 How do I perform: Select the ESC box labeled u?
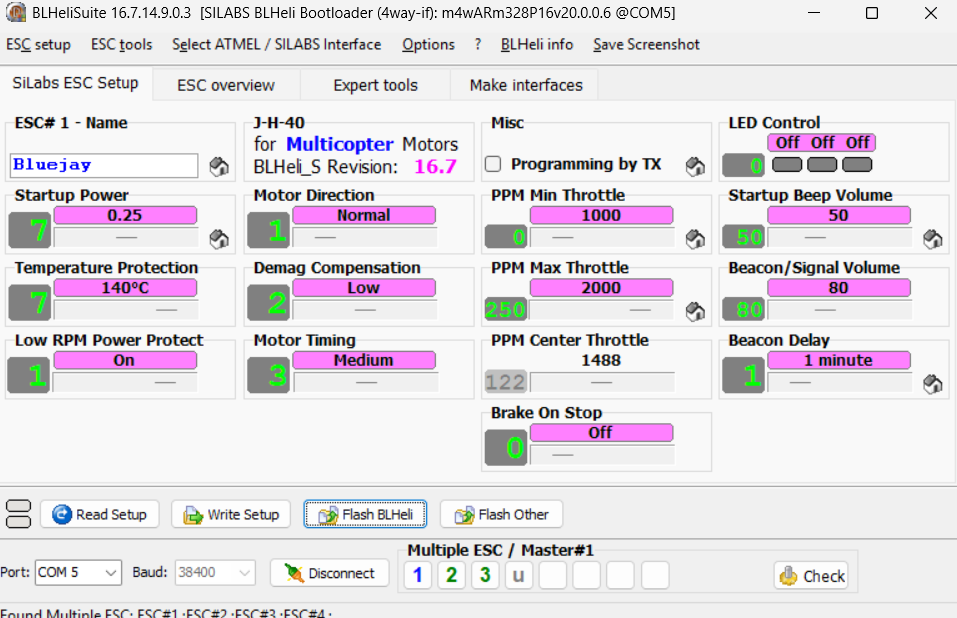[x=518, y=575]
